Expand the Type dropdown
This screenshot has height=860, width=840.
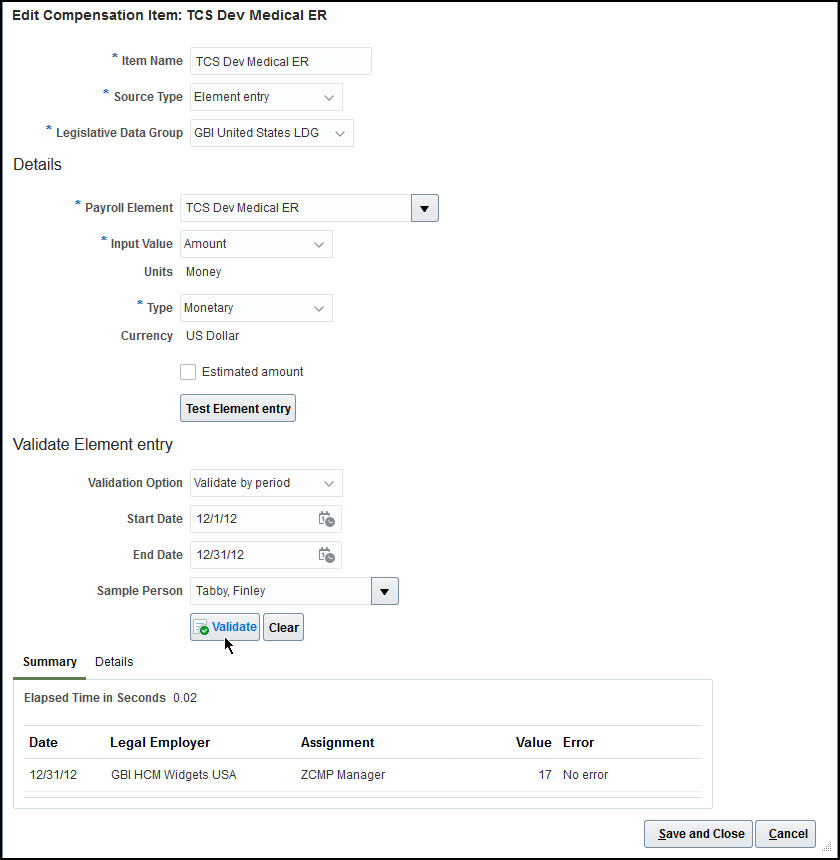click(319, 308)
